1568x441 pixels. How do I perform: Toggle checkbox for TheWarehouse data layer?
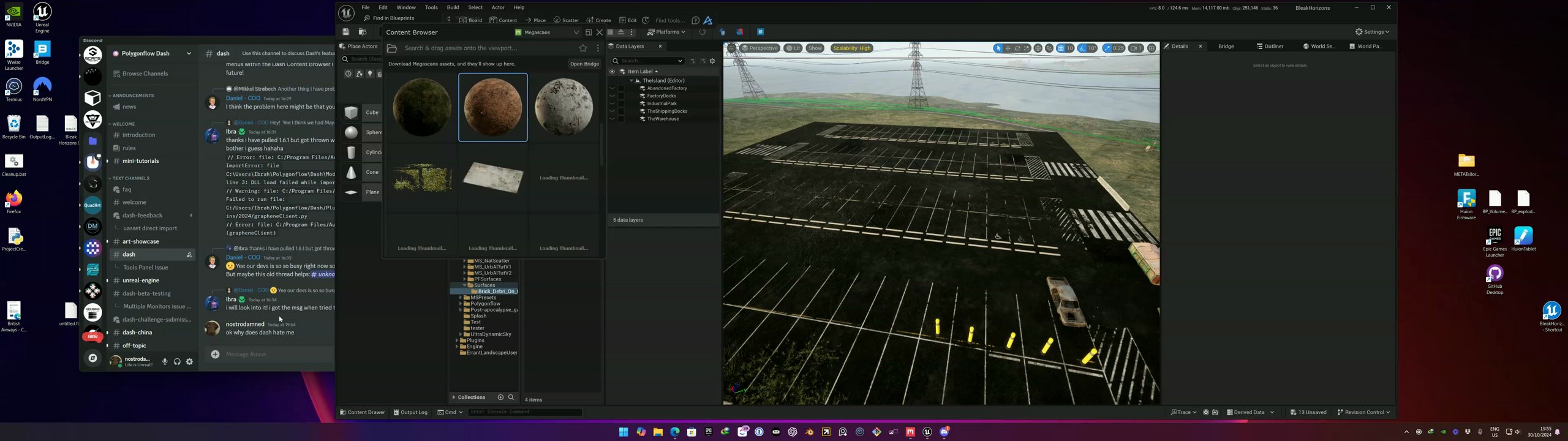pyautogui.click(x=621, y=119)
